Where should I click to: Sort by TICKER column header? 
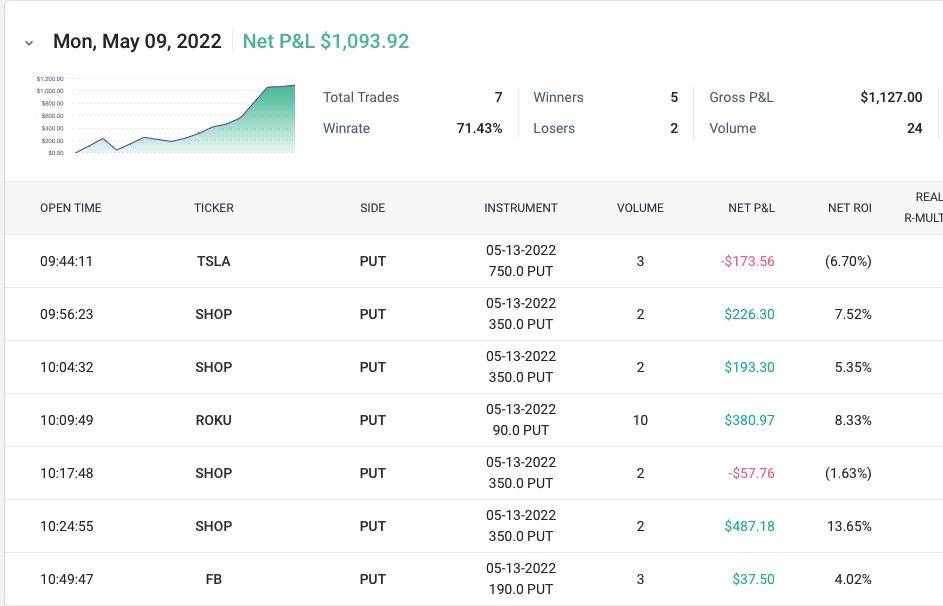(213, 208)
